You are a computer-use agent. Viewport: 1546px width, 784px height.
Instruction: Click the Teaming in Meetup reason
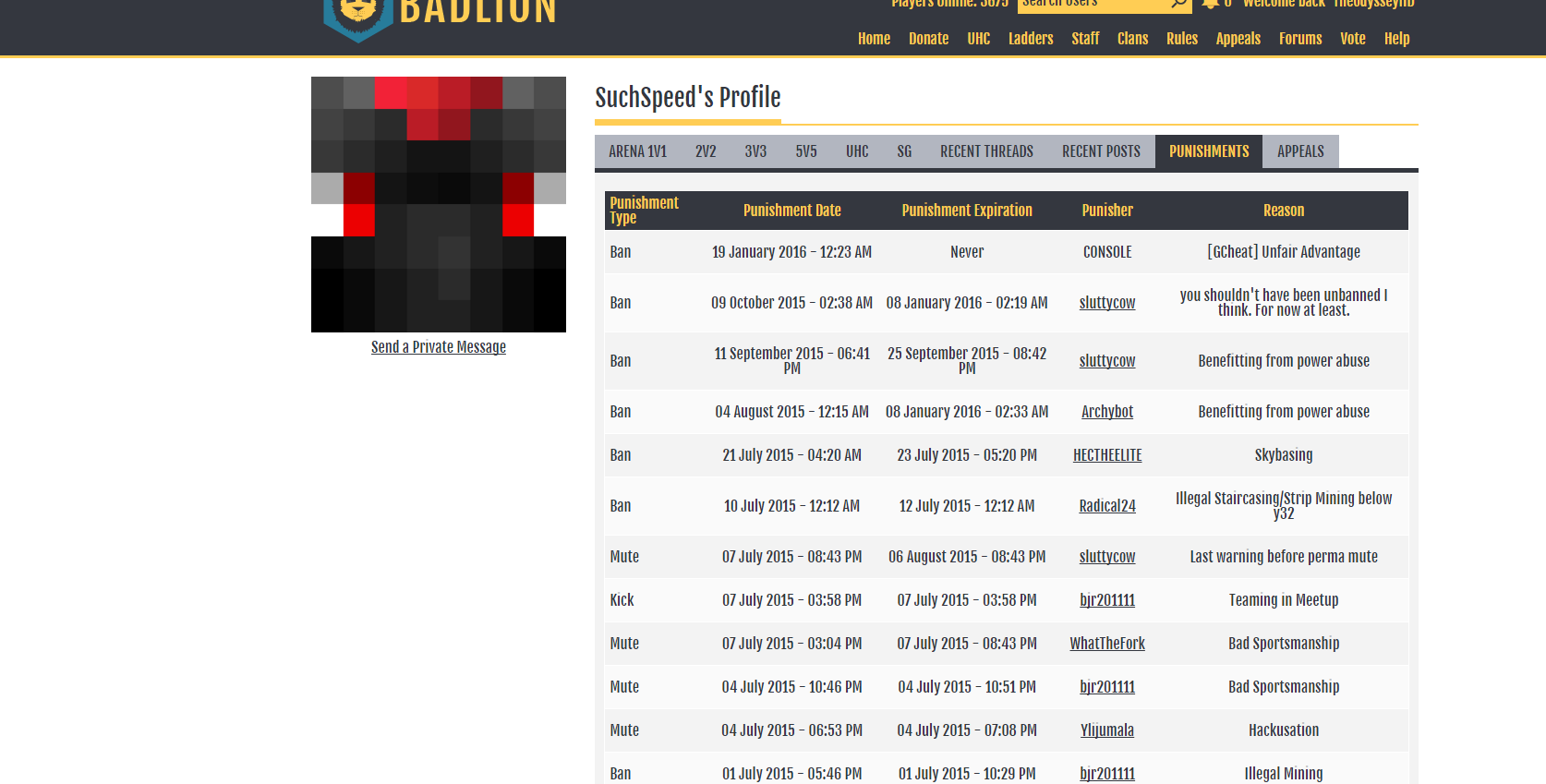point(1284,600)
